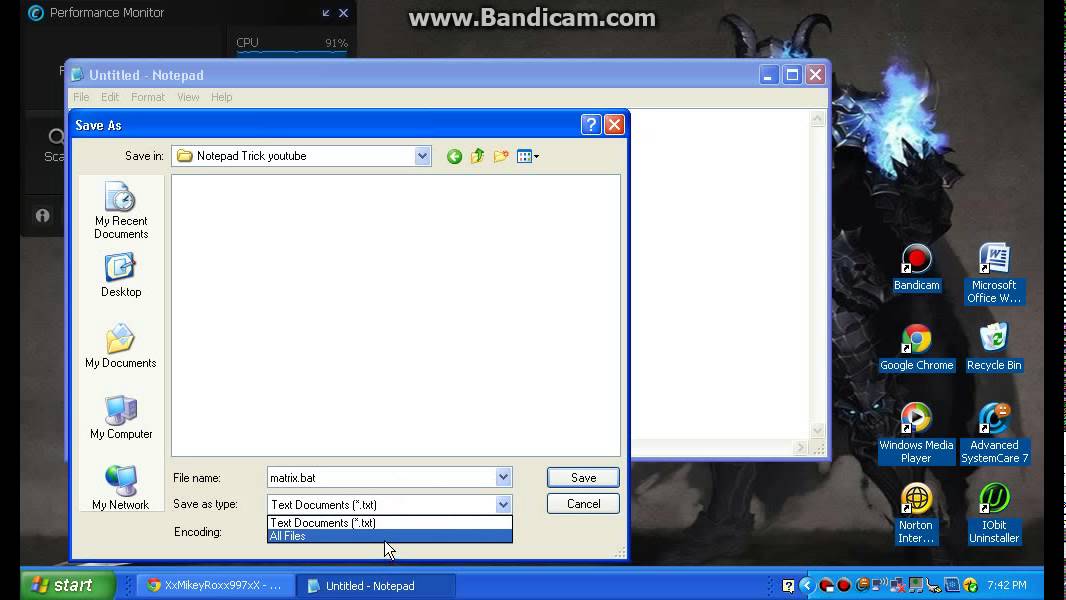This screenshot has height=600, width=1066.
Task: Open the Format menu in Notepad
Action: 148,97
